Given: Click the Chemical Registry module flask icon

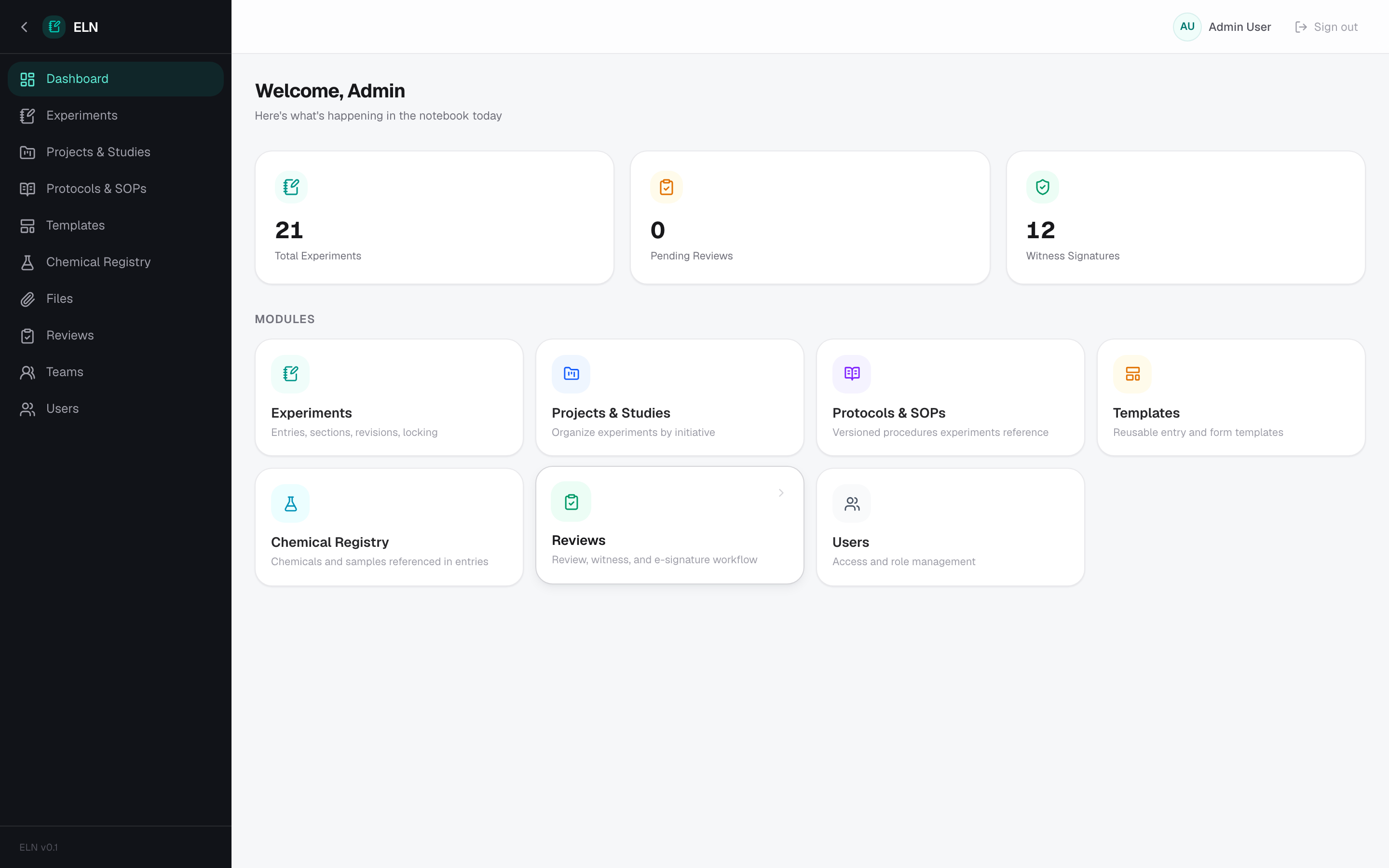Looking at the screenshot, I should pyautogui.click(x=290, y=503).
